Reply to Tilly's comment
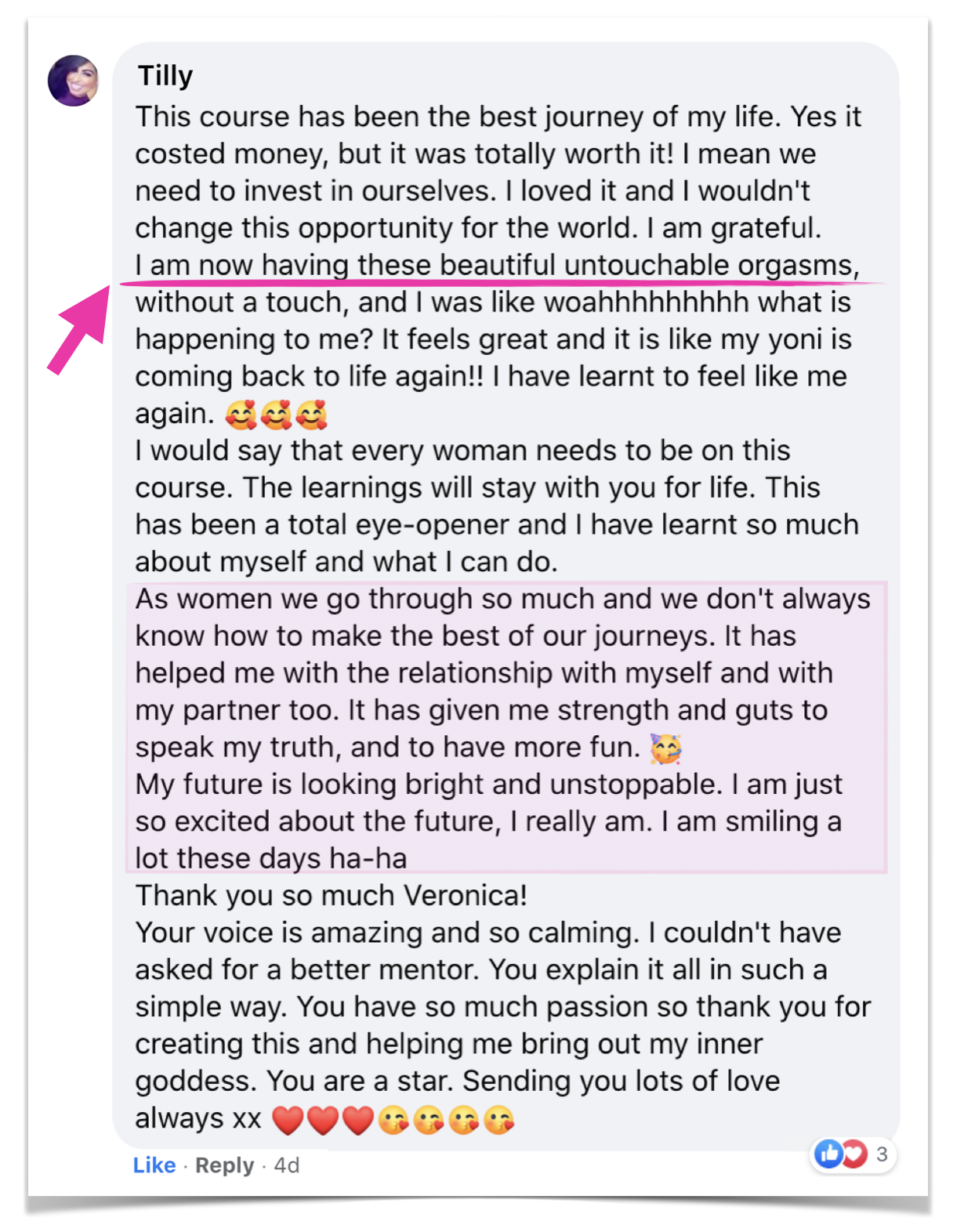Screen dimensions: 964x1232 pos(224,1165)
